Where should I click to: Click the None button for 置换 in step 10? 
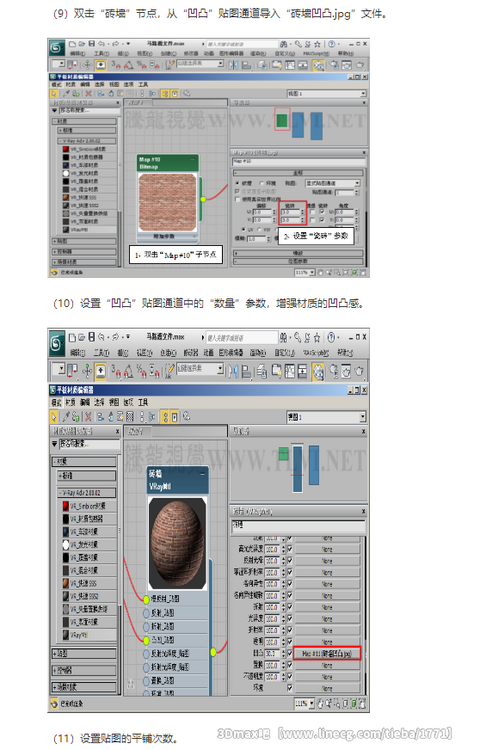[x=327, y=665]
